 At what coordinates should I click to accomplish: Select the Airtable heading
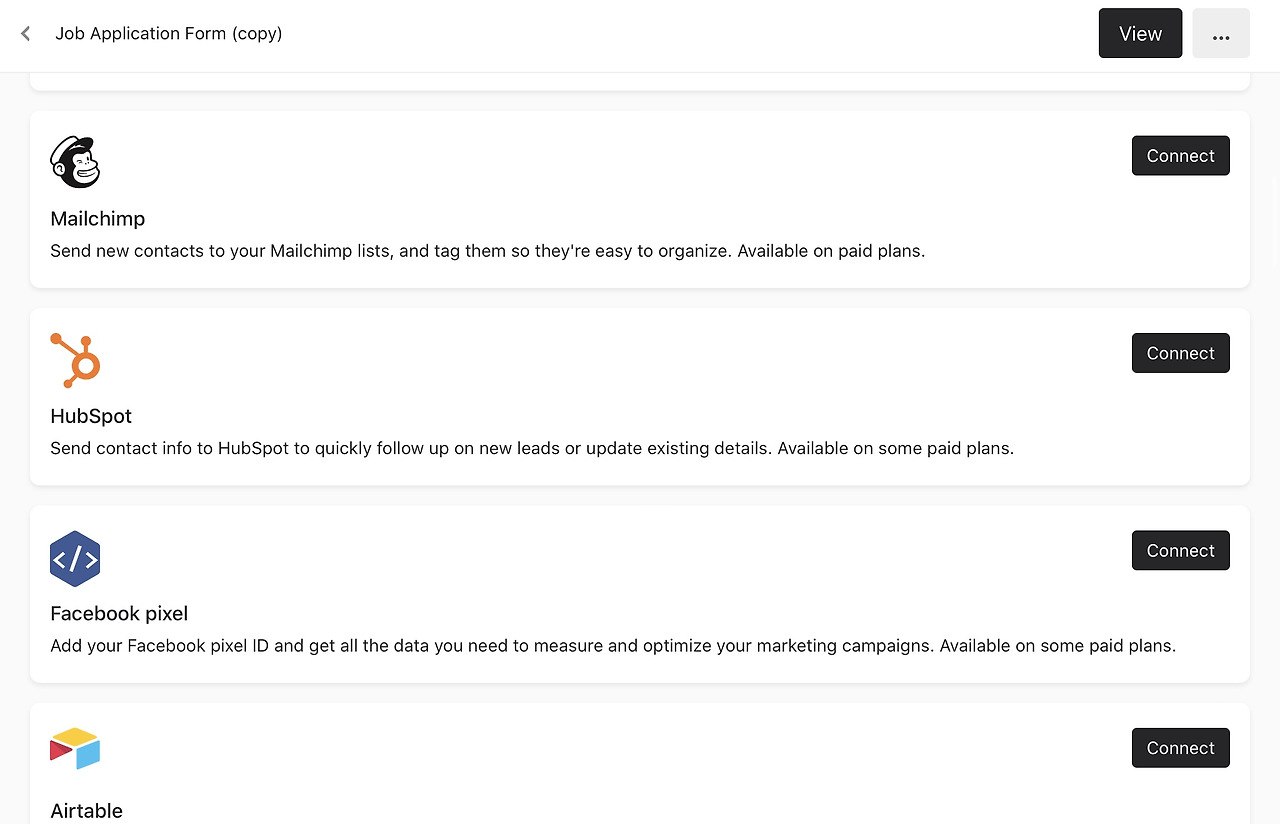pyautogui.click(x=87, y=811)
